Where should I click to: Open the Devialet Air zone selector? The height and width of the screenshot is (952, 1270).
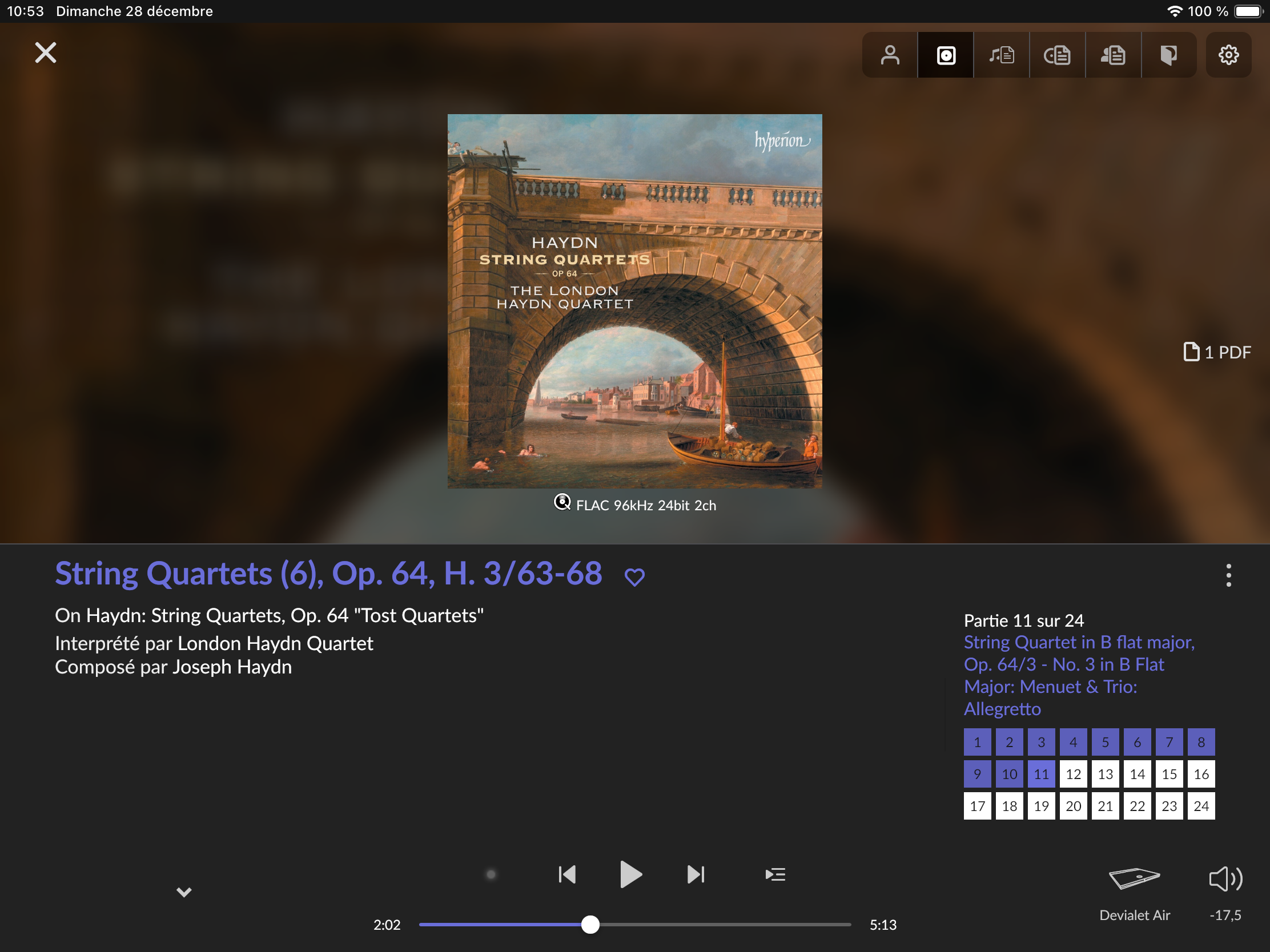pyautogui.click(x=1134, y=879)
